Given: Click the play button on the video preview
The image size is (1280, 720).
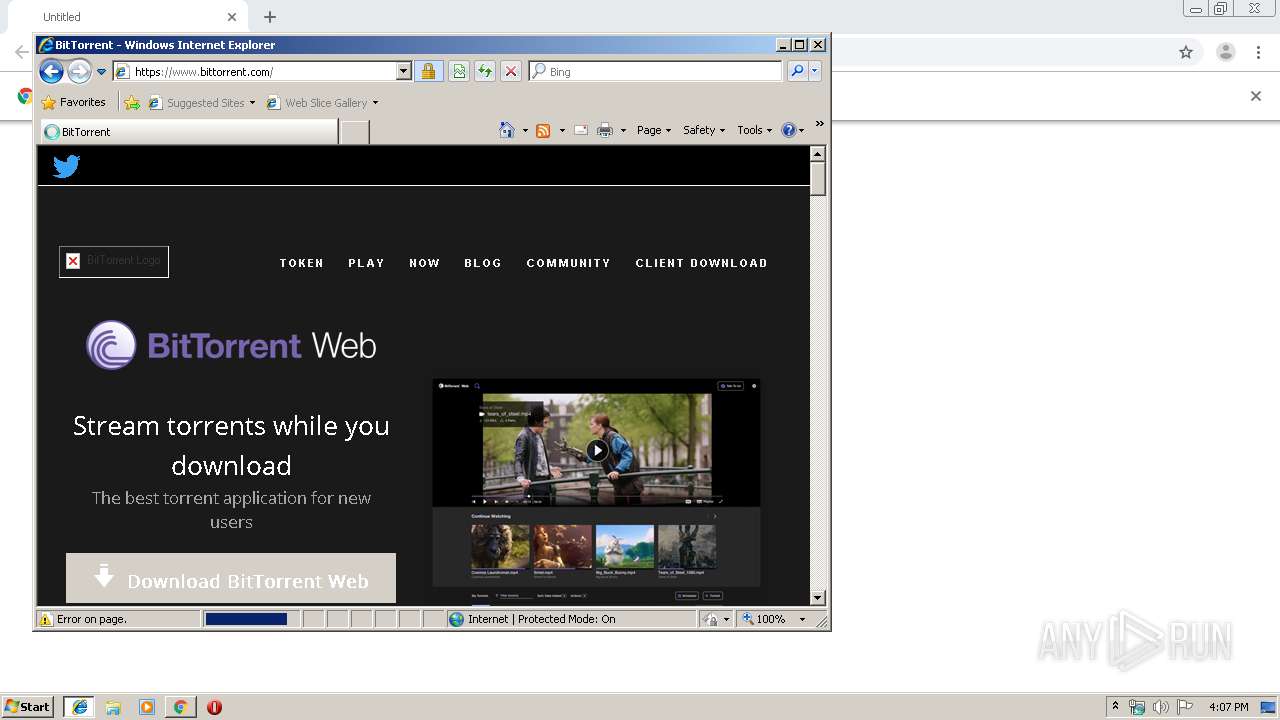Looking at the screenshot, I should click(597, 450).
